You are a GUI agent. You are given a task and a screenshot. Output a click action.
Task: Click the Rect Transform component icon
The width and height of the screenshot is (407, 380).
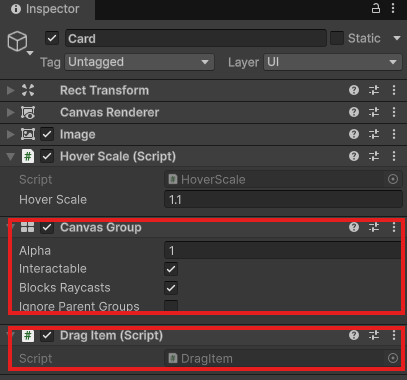click(28, 90)
